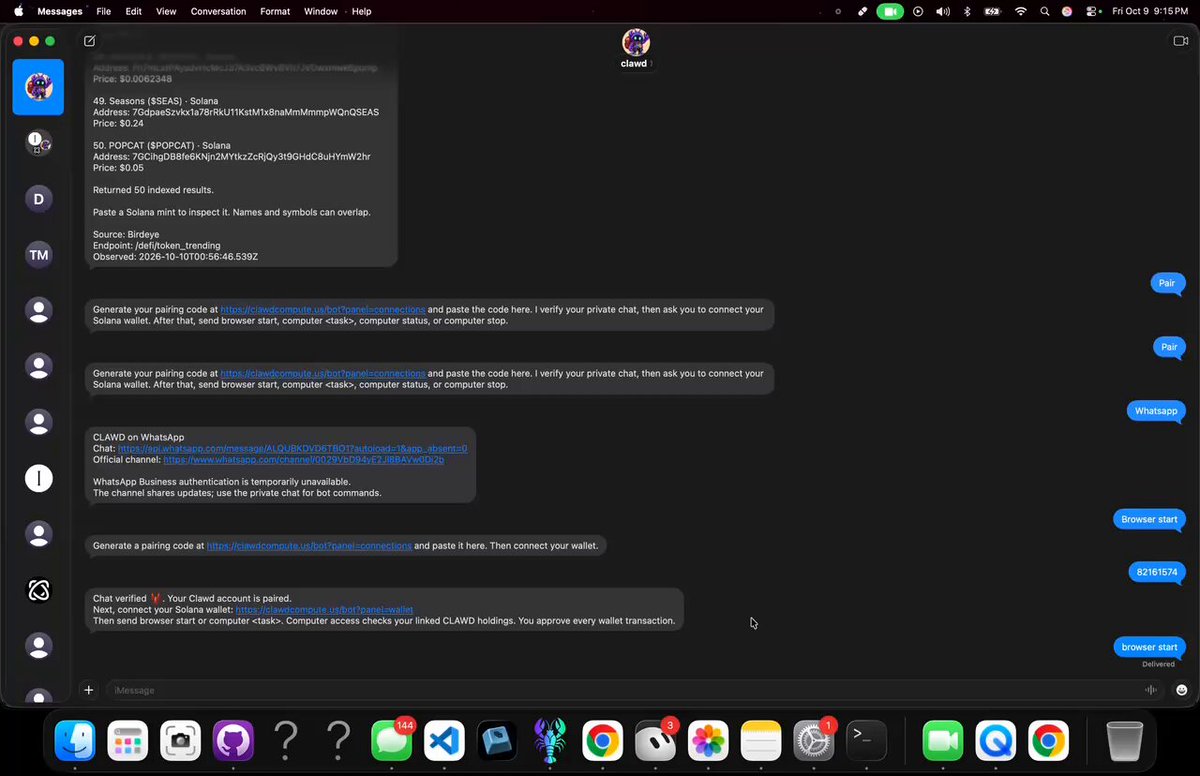
Task: Open the clawdcompute wallet panel link
Action: pos(324,610)
